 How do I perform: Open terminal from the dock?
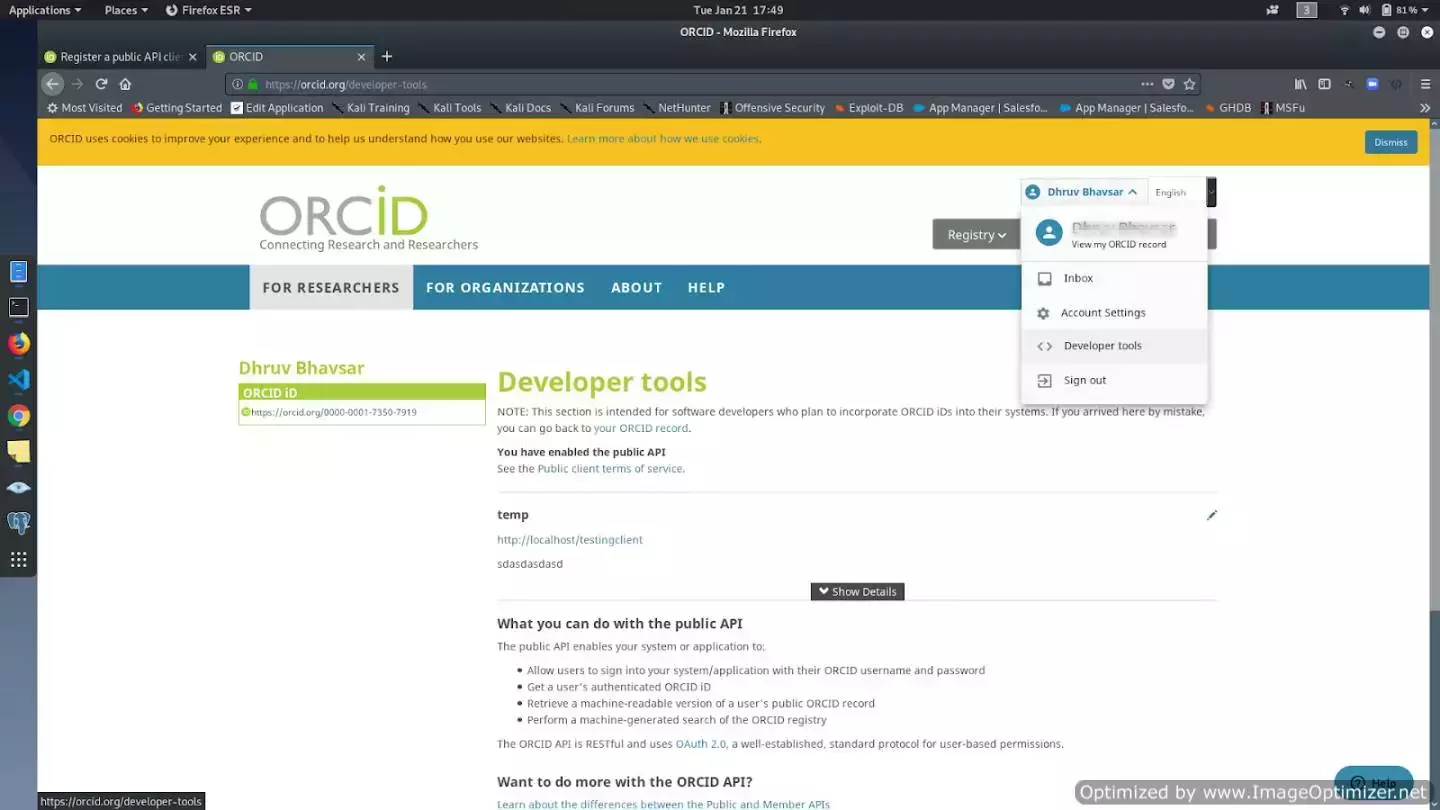(18, 307)
